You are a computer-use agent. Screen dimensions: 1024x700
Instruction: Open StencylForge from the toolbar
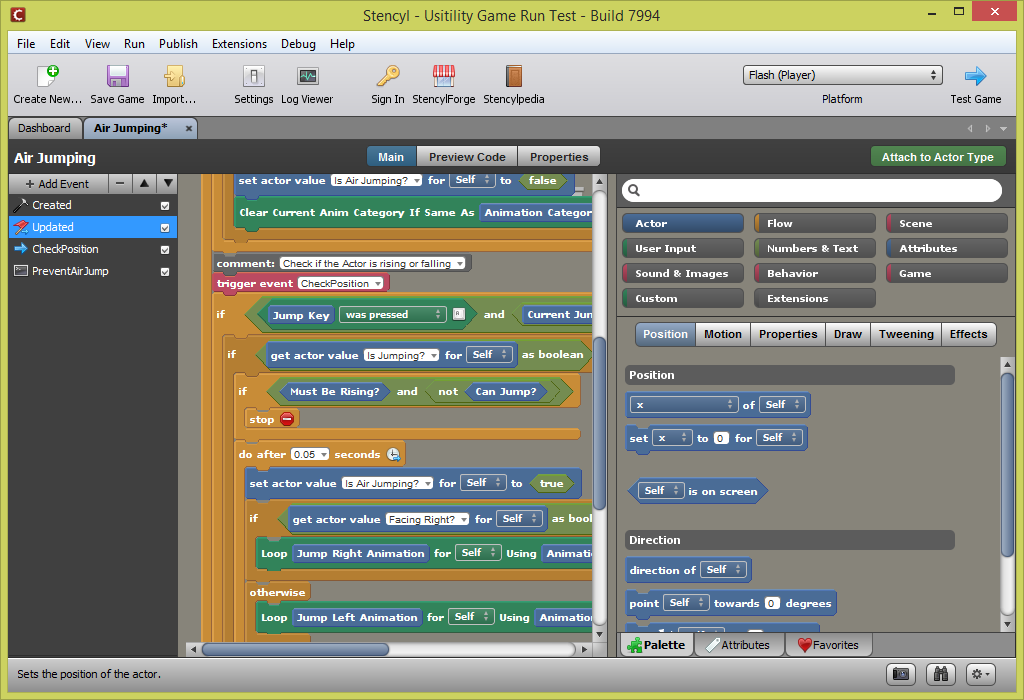(x=443, y=77)
